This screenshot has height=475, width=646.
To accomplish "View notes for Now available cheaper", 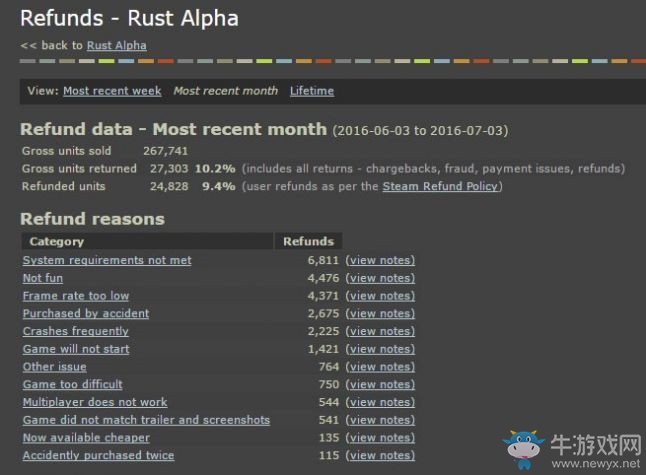I will (x=380, y=438).
